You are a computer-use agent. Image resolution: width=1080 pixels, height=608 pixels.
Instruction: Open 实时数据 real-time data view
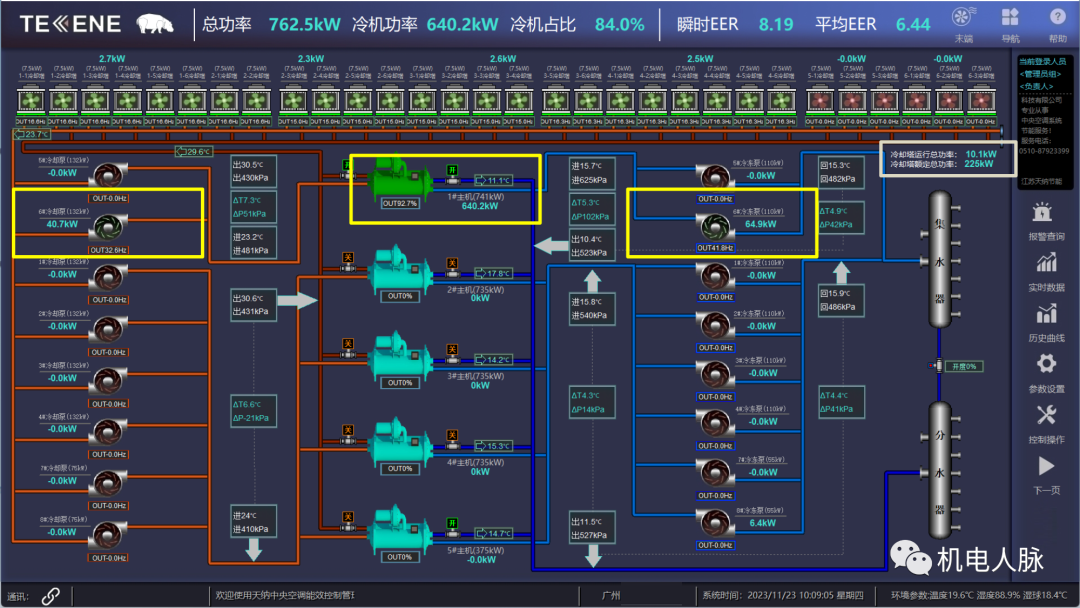(x=1046, y=271)
